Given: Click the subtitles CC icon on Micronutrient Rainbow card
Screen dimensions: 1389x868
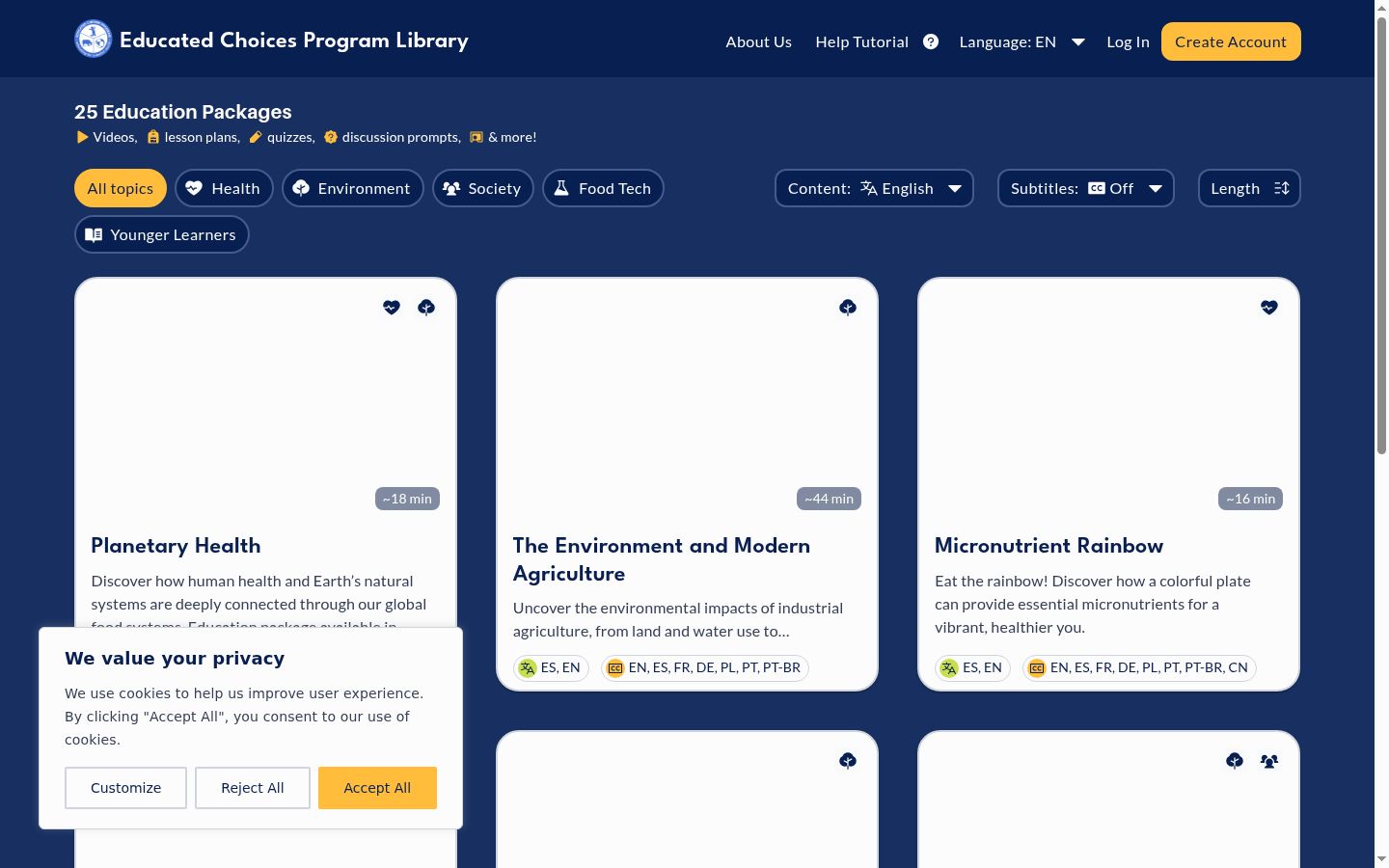Looking at the screenshot, I should [x=1037, y=668].
